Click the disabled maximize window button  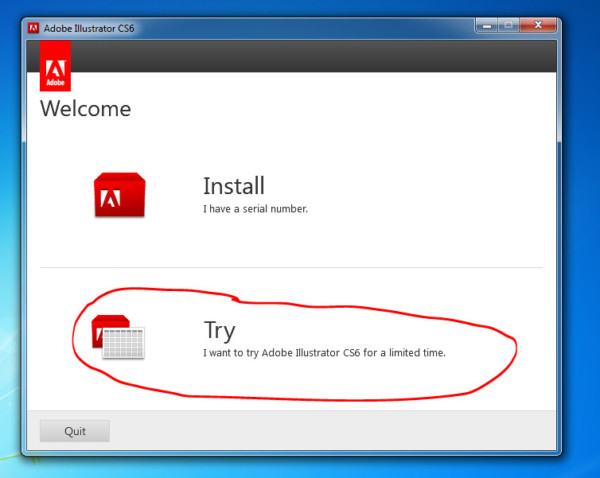point(508,26)
